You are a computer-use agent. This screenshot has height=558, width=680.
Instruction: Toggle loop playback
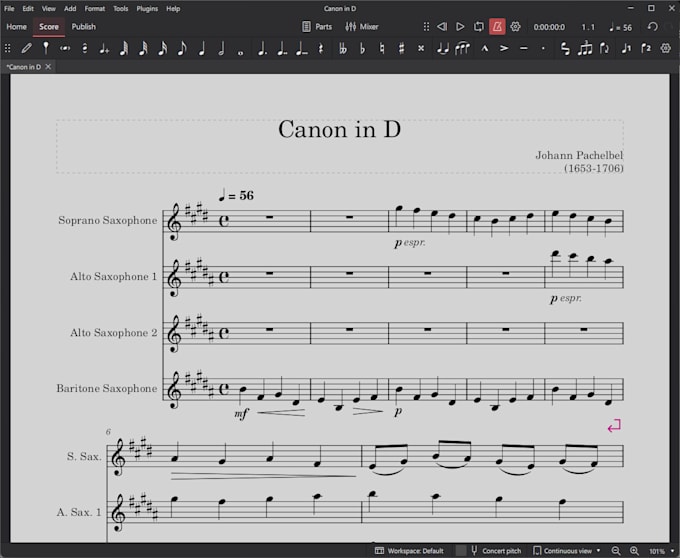click(479, 27)
